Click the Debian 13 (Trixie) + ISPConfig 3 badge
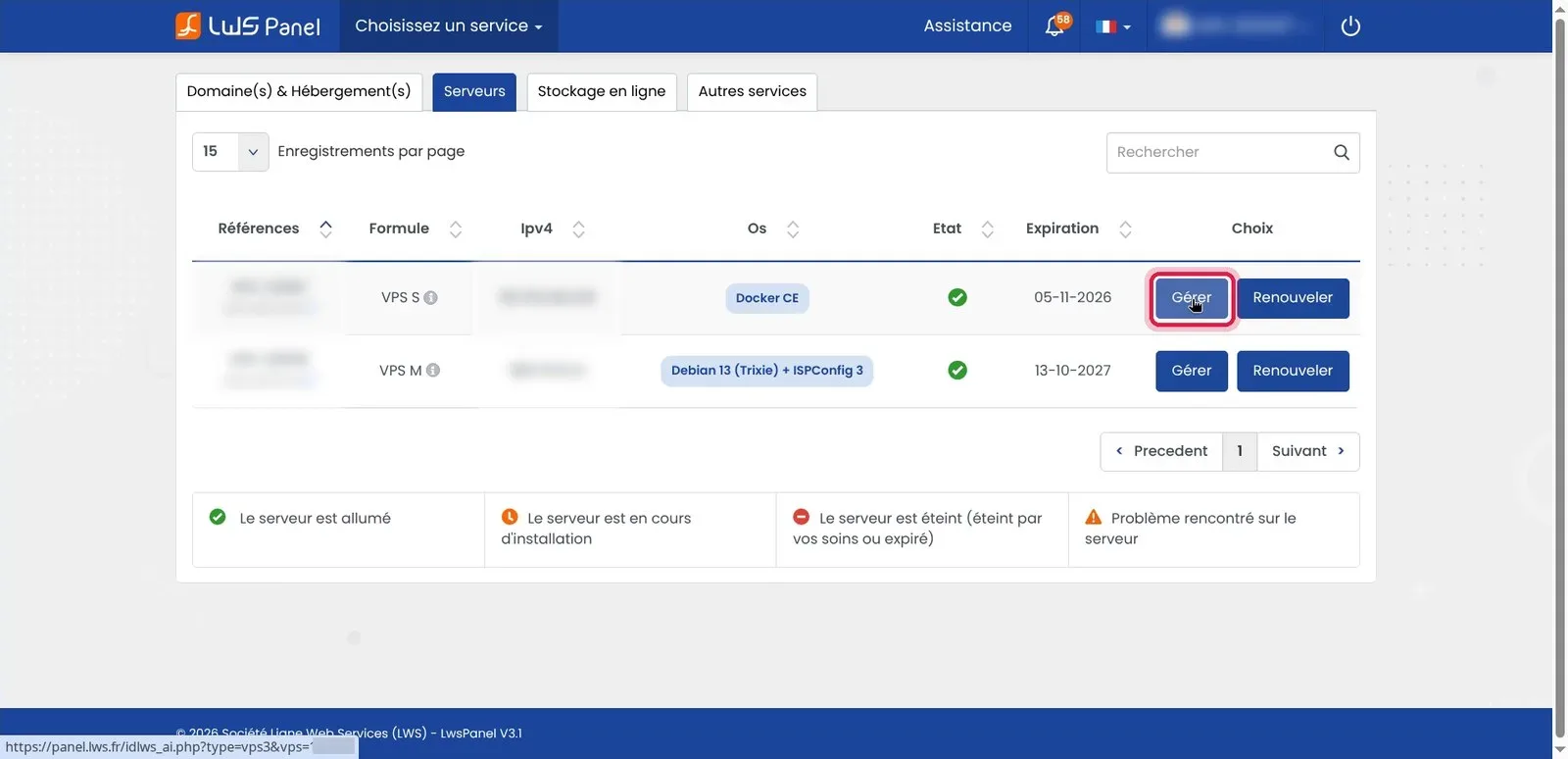The image size is (1568, 759). tap(767, 371)
